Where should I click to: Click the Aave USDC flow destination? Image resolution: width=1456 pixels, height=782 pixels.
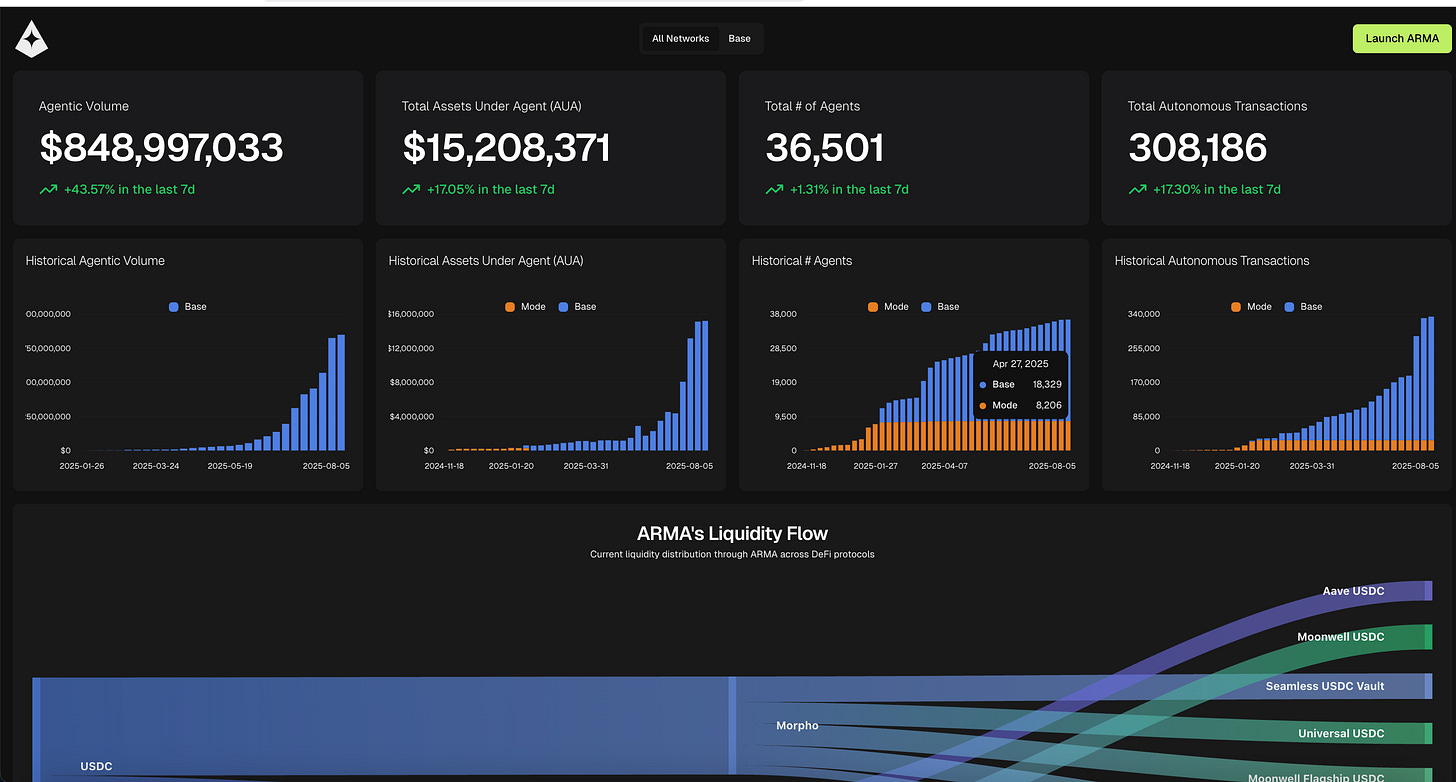pyautogui.click(x=1353, y=591)
